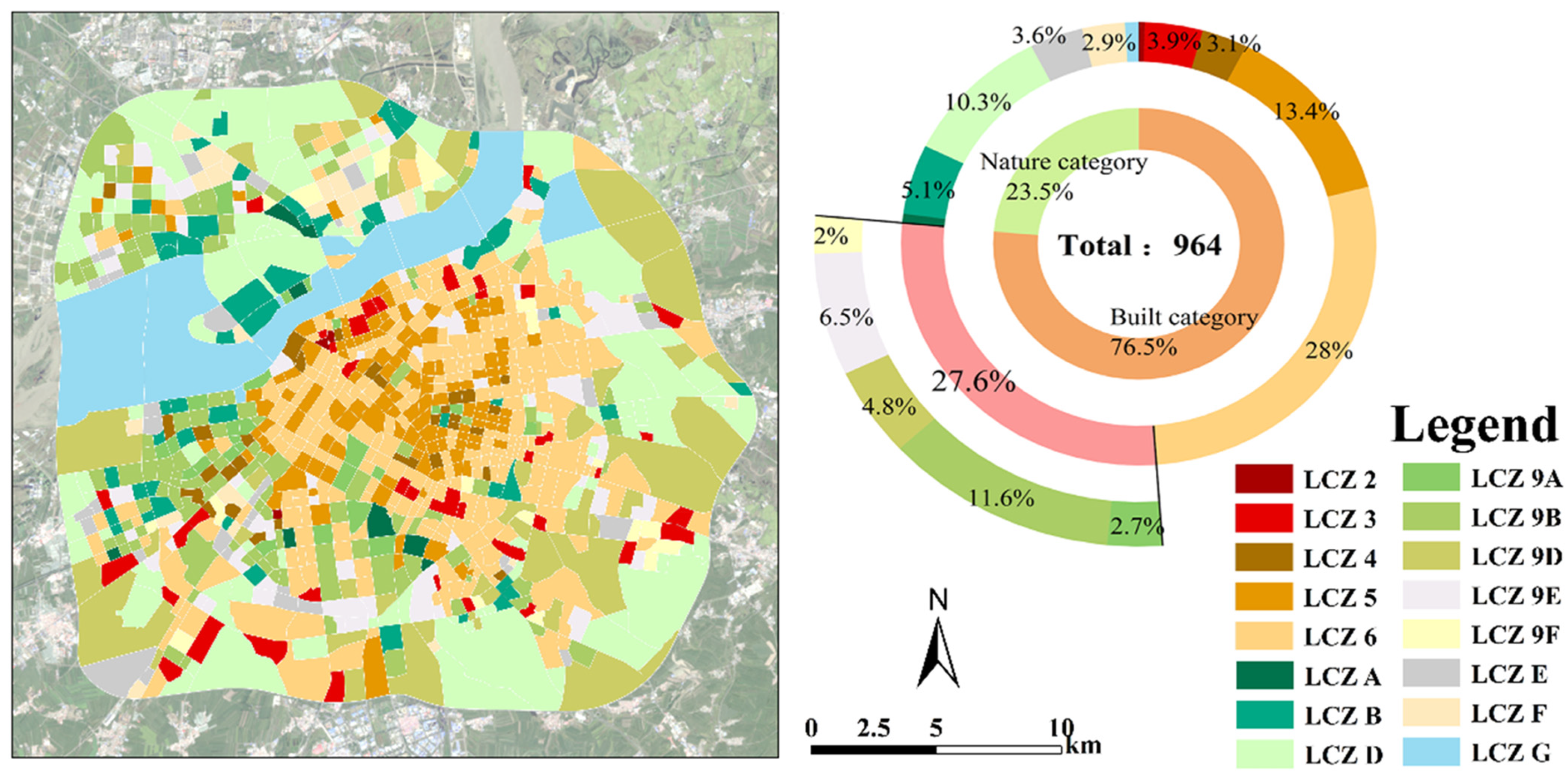The image size is (1568, 775).
Task: Click the Legend heading text
Action: point(1475,426)
